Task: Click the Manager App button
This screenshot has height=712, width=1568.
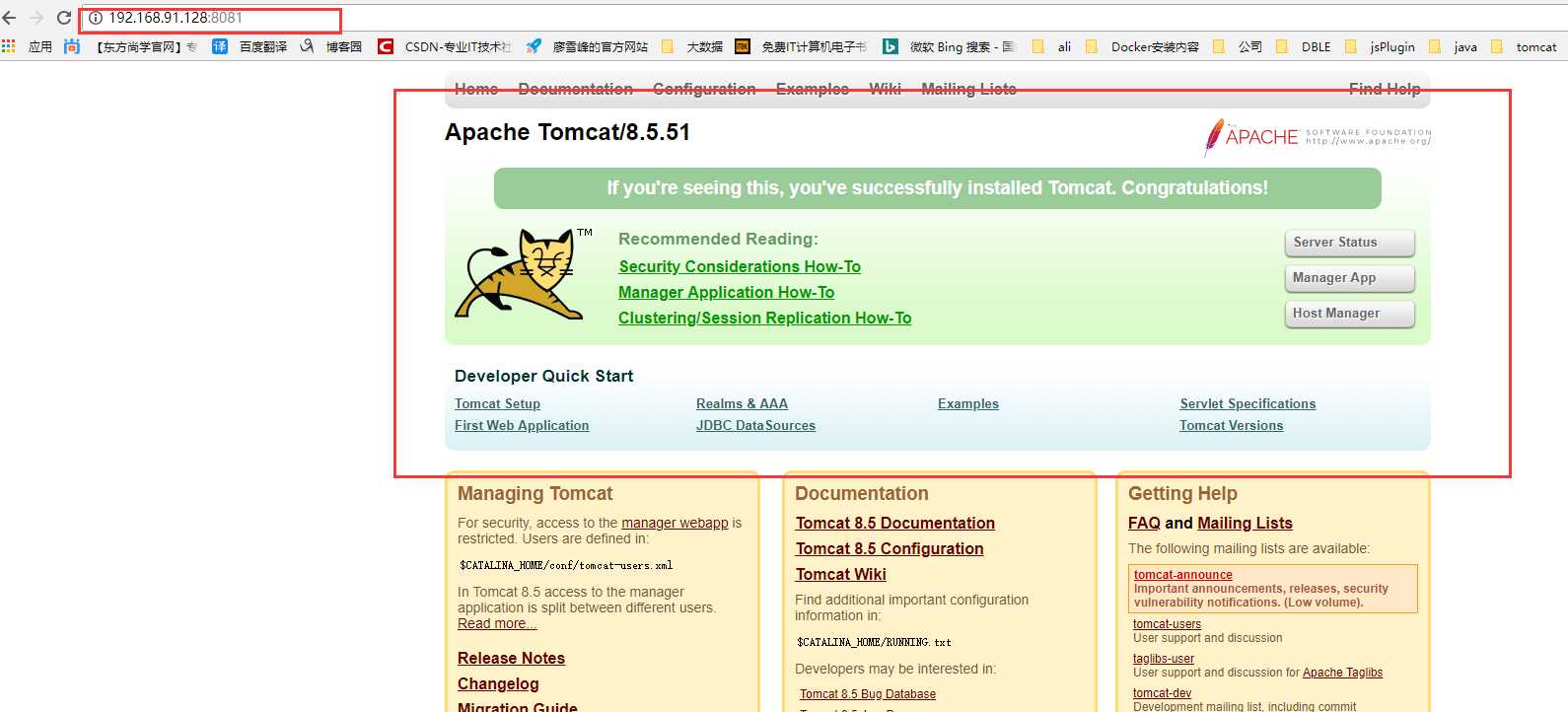Action: click(x=1349, y=278)
